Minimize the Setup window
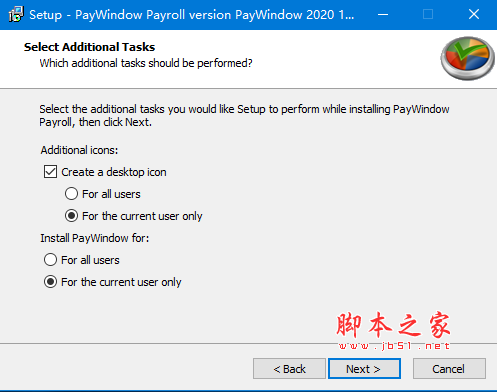The image size is (497, 392). [x=383, y=14]
